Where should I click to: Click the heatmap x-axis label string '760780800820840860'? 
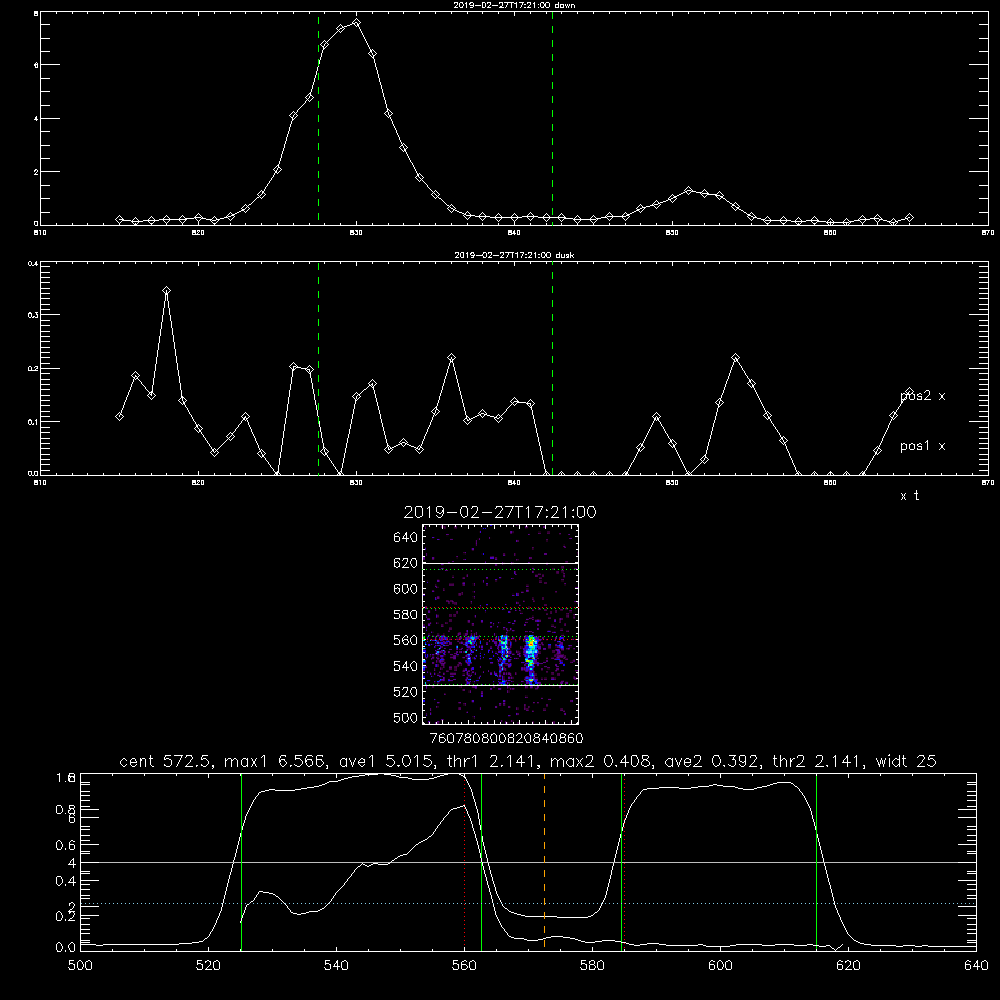506,739
